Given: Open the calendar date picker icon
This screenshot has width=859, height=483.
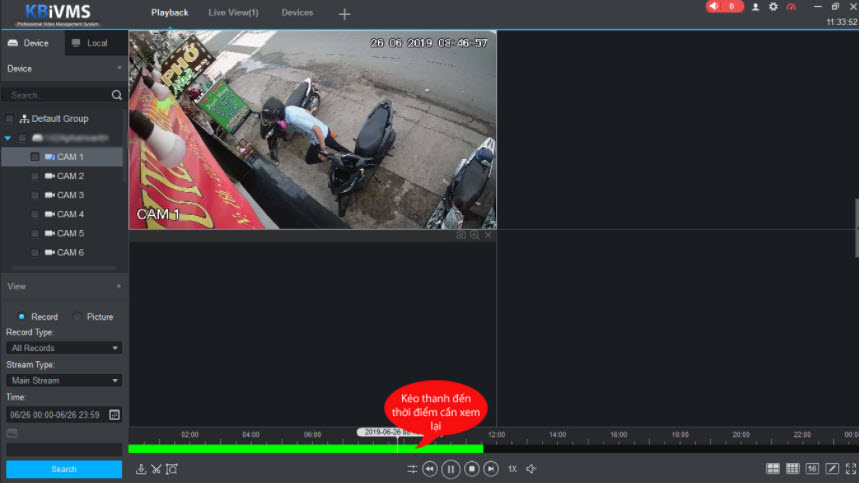Looking at the screenshot, I should coord(114,414).
